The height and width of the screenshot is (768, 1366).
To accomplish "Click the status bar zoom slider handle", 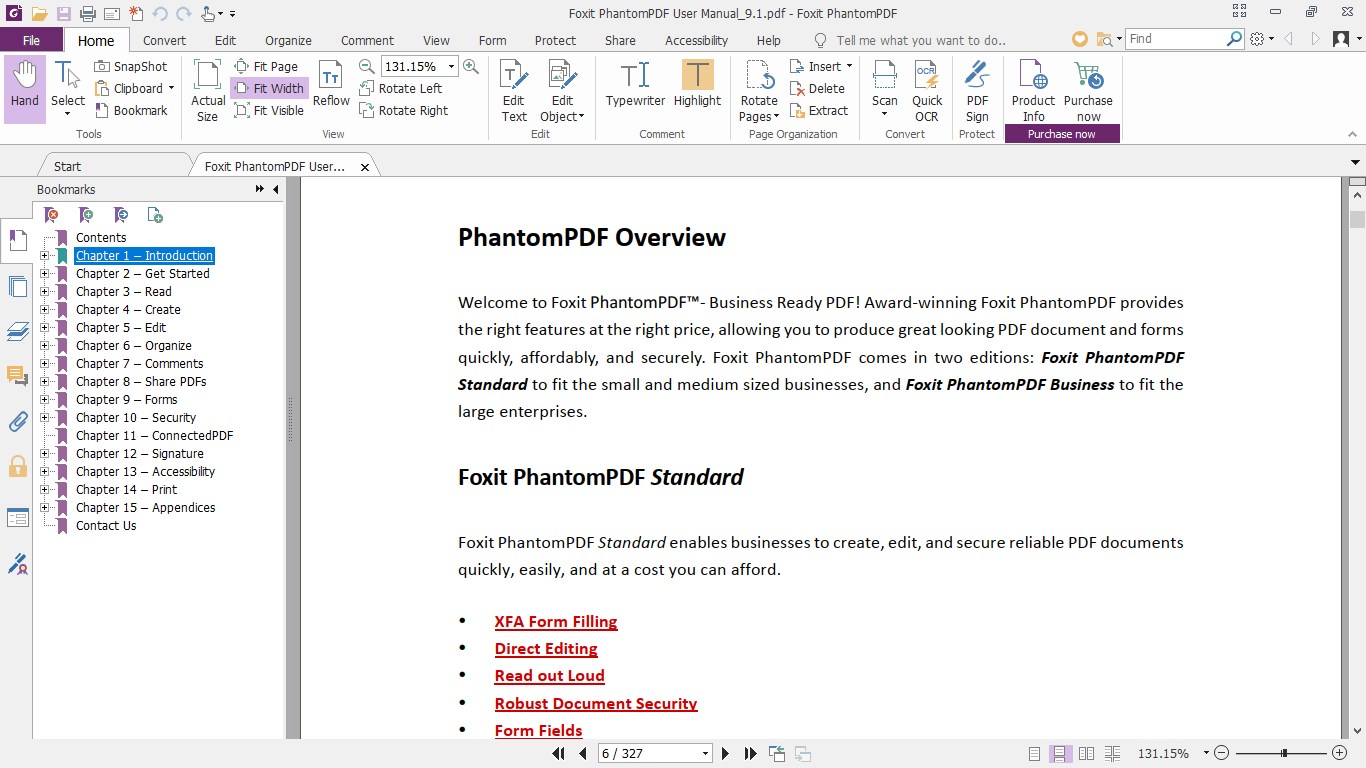I will pos(1283,753).
